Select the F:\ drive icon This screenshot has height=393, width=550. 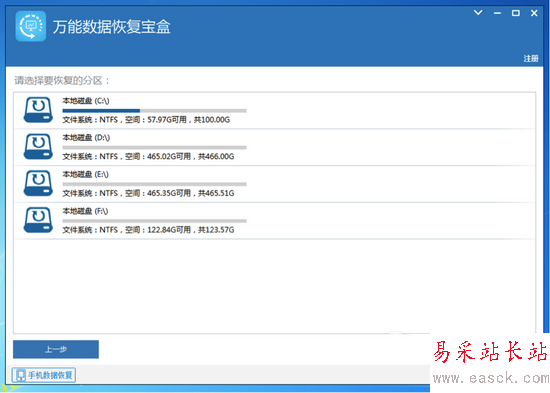click(x=38, y=220)
